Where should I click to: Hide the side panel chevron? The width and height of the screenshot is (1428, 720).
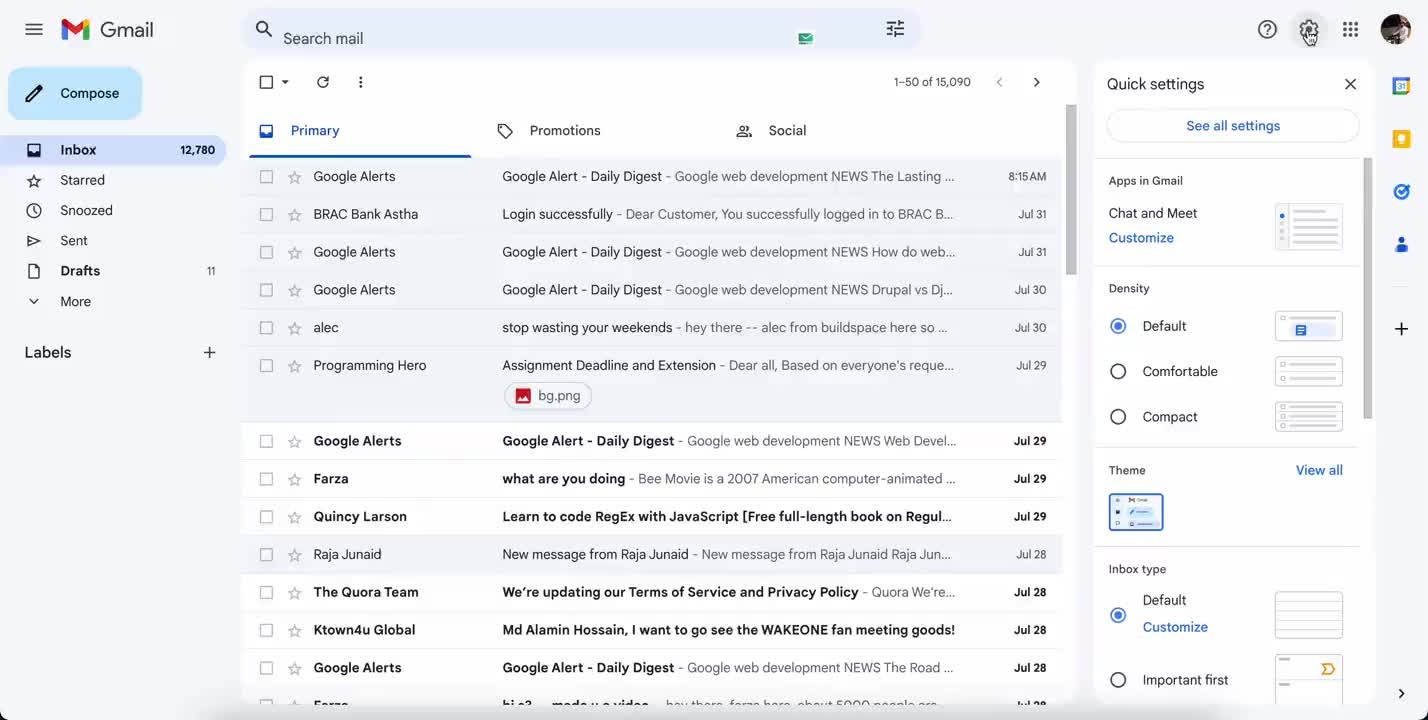[1401, 693]
